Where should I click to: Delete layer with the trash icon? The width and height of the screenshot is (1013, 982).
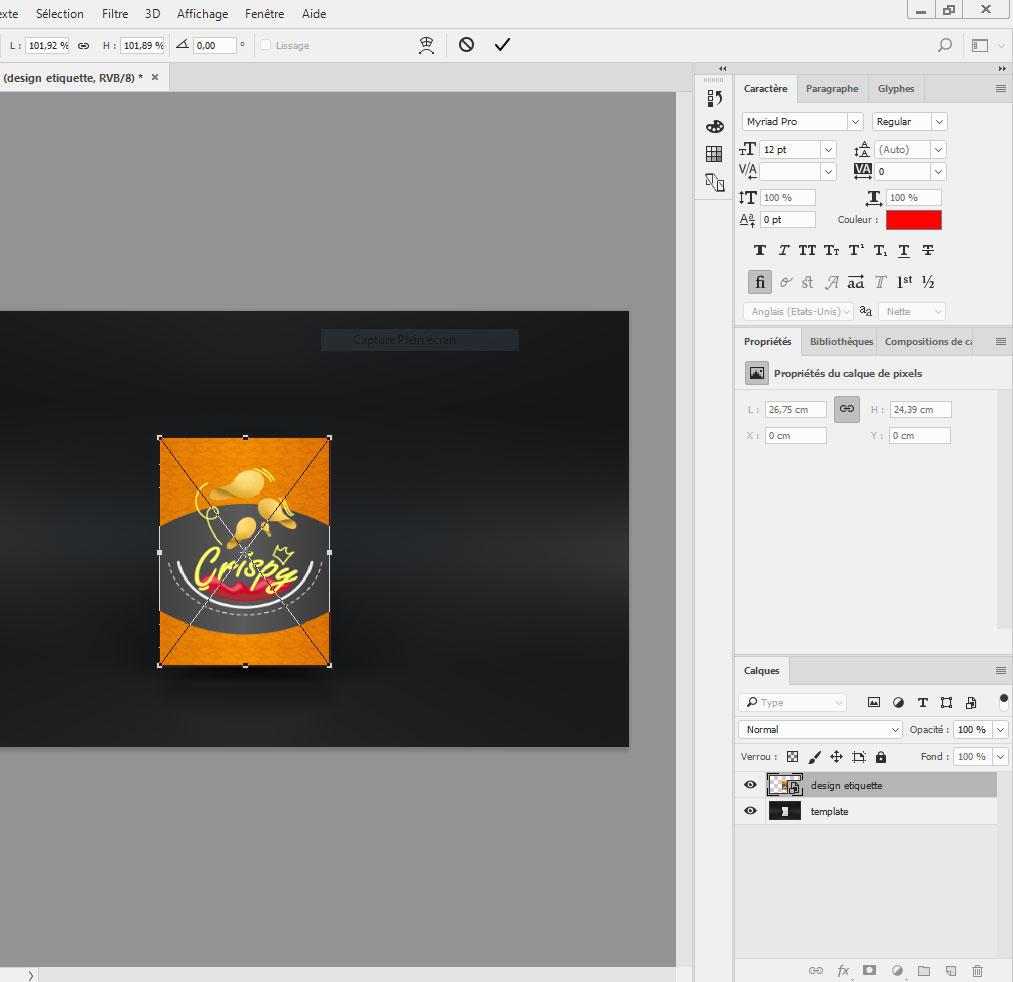977,970
